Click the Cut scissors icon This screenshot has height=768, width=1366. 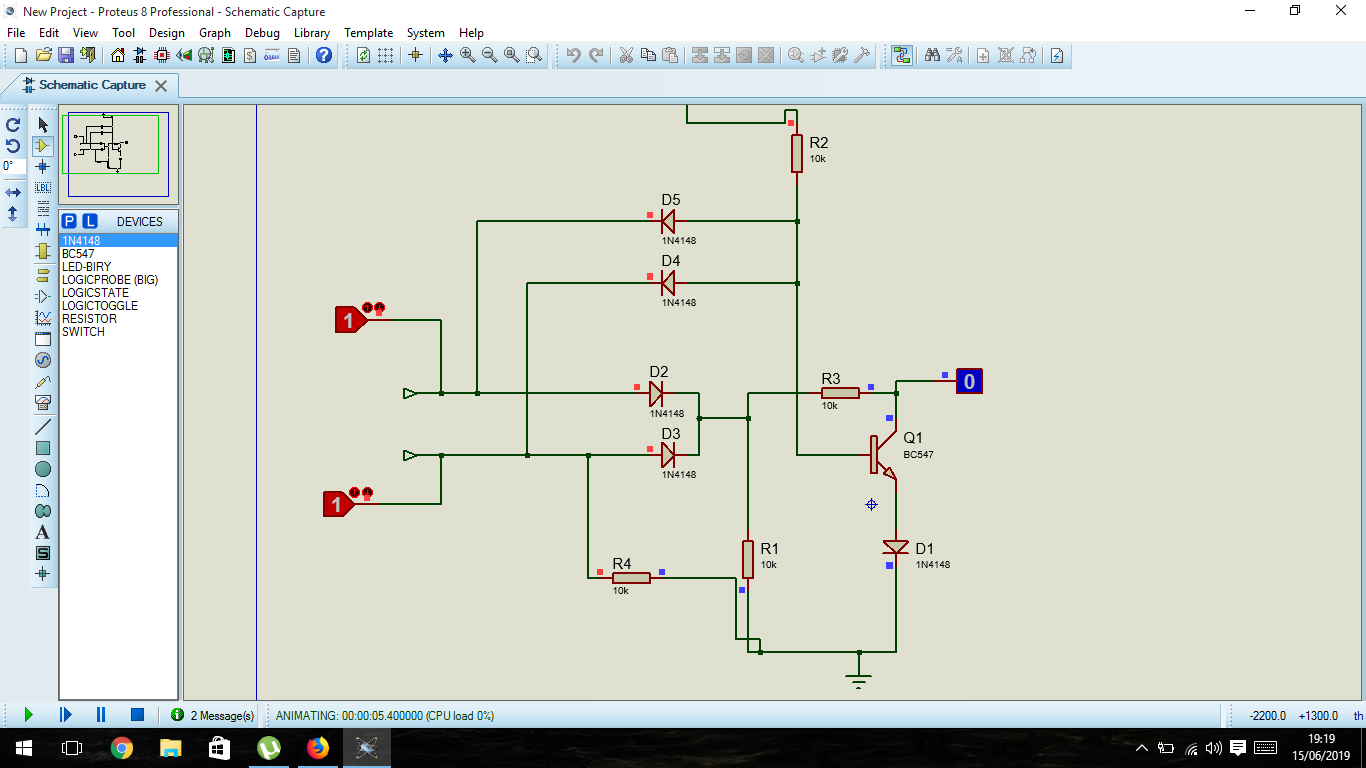click(x=626, y=55)
